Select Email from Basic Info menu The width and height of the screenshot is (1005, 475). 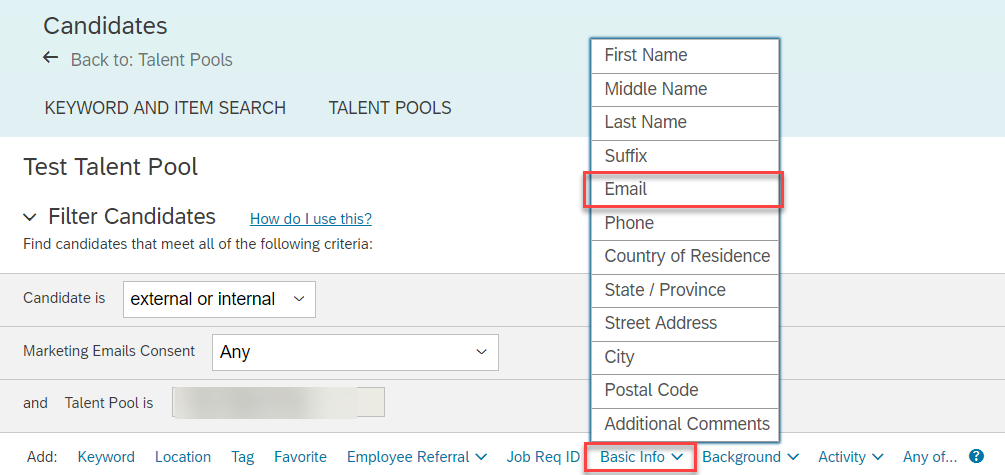(x=684, y=189)
